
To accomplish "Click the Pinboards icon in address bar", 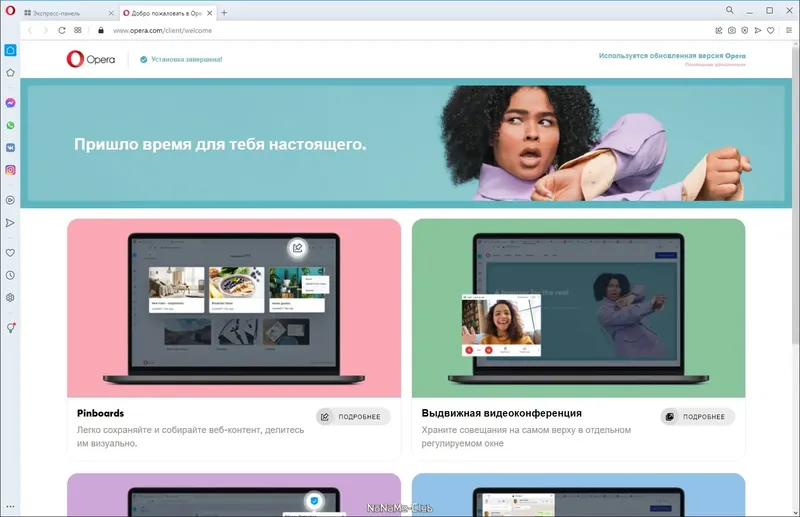I will [x=719, y=31].
